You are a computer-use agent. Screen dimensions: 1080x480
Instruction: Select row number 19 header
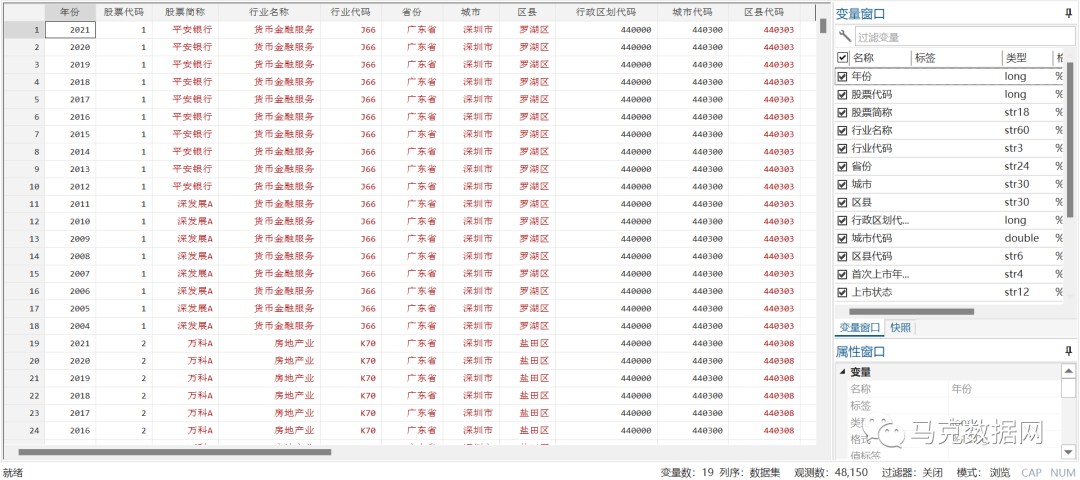pos(23,343)
